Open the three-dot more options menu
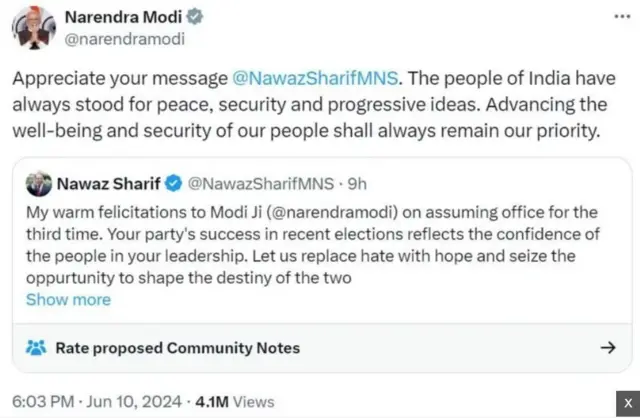 click(x=620, y=18)
